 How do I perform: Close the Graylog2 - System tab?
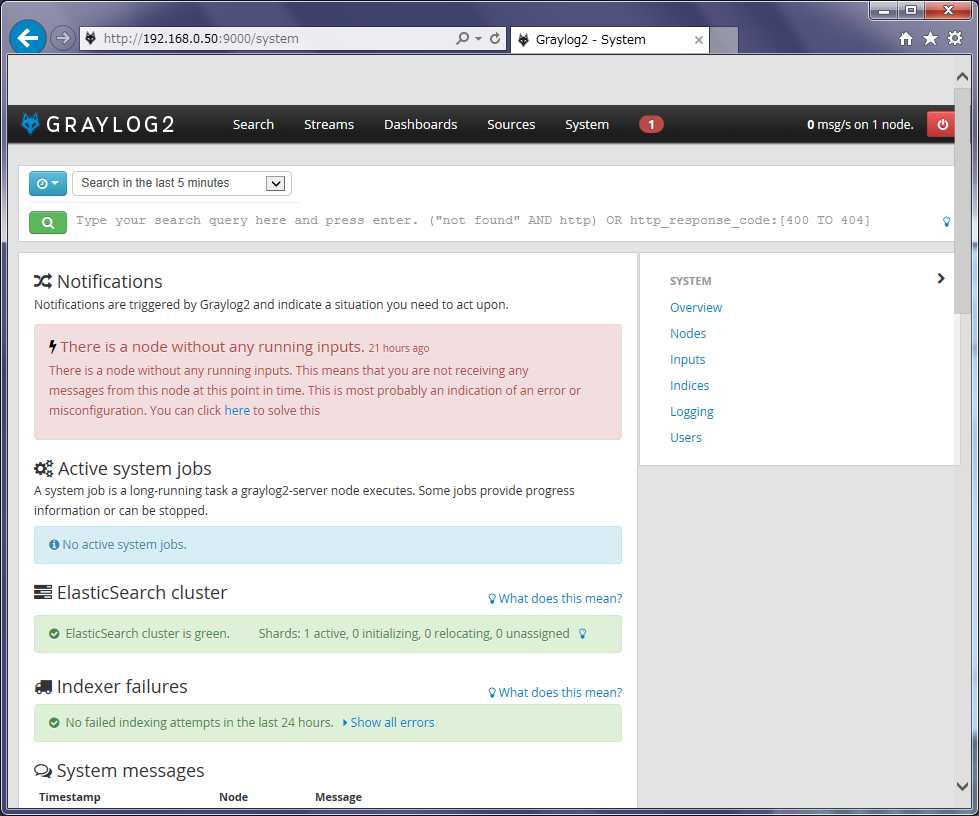point(699,40)
